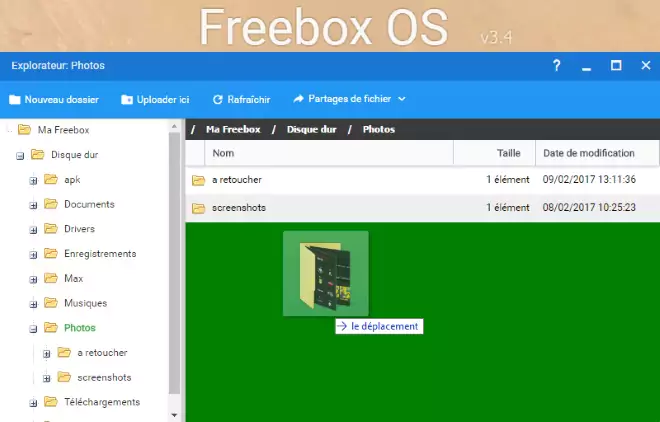Expand the apk tree node
The height and width of the screenshot is (422, 660).
[33, 181]
